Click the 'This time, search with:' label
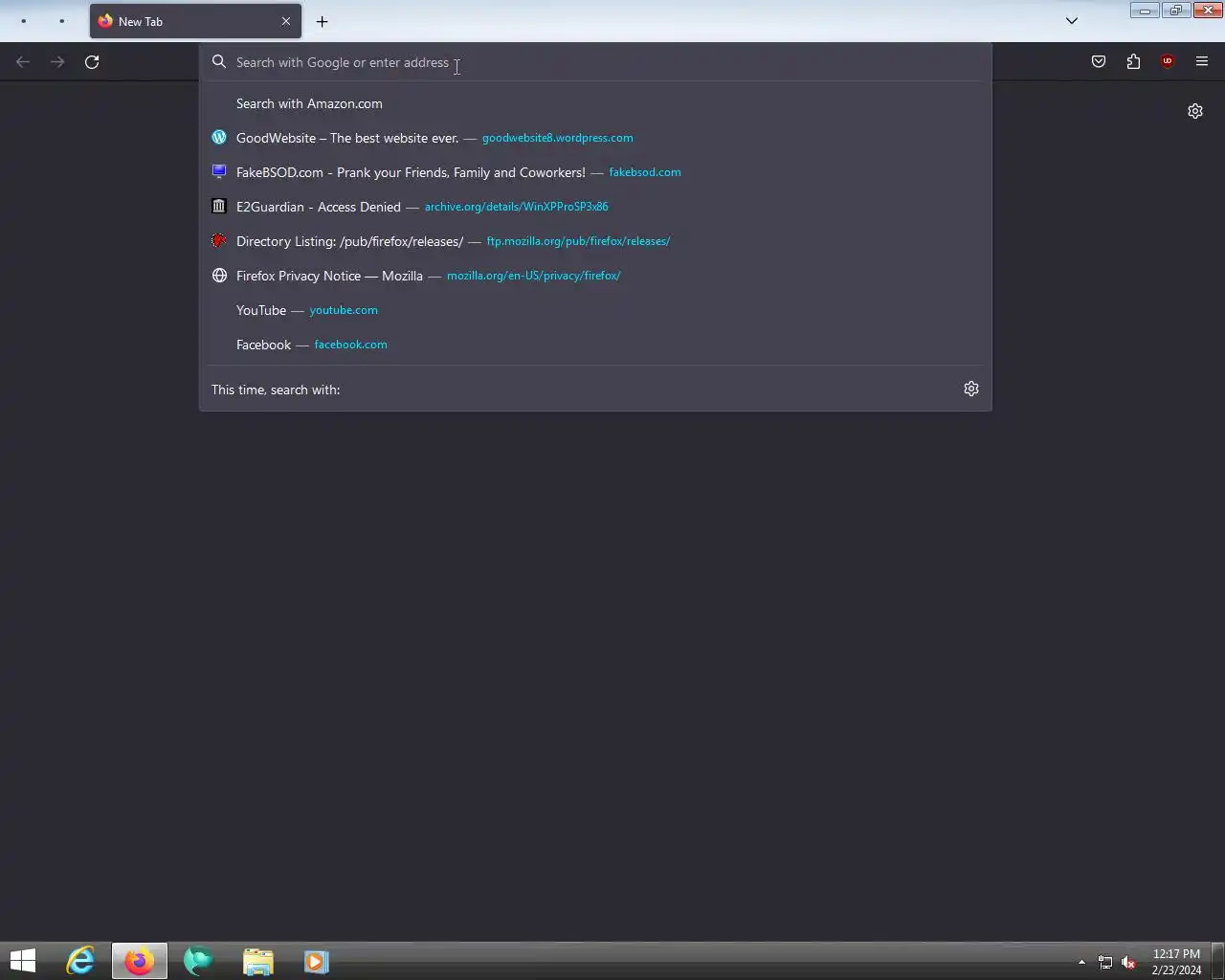This screenshot has height=980, width=1225. 276,390
